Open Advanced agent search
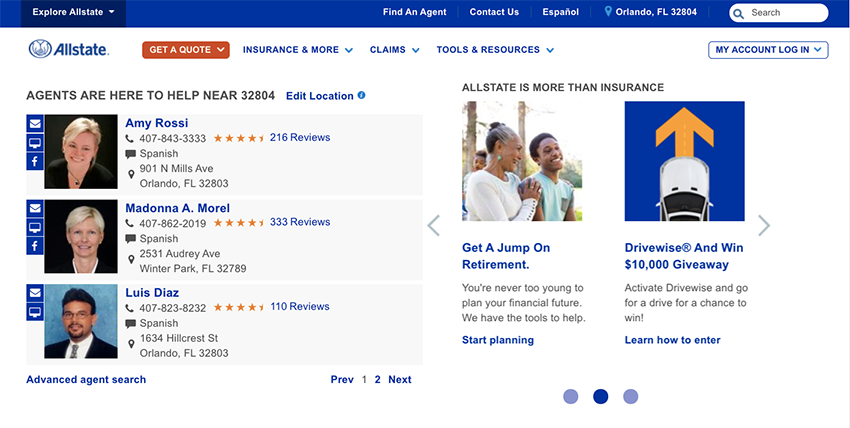 tap(86, 380)
